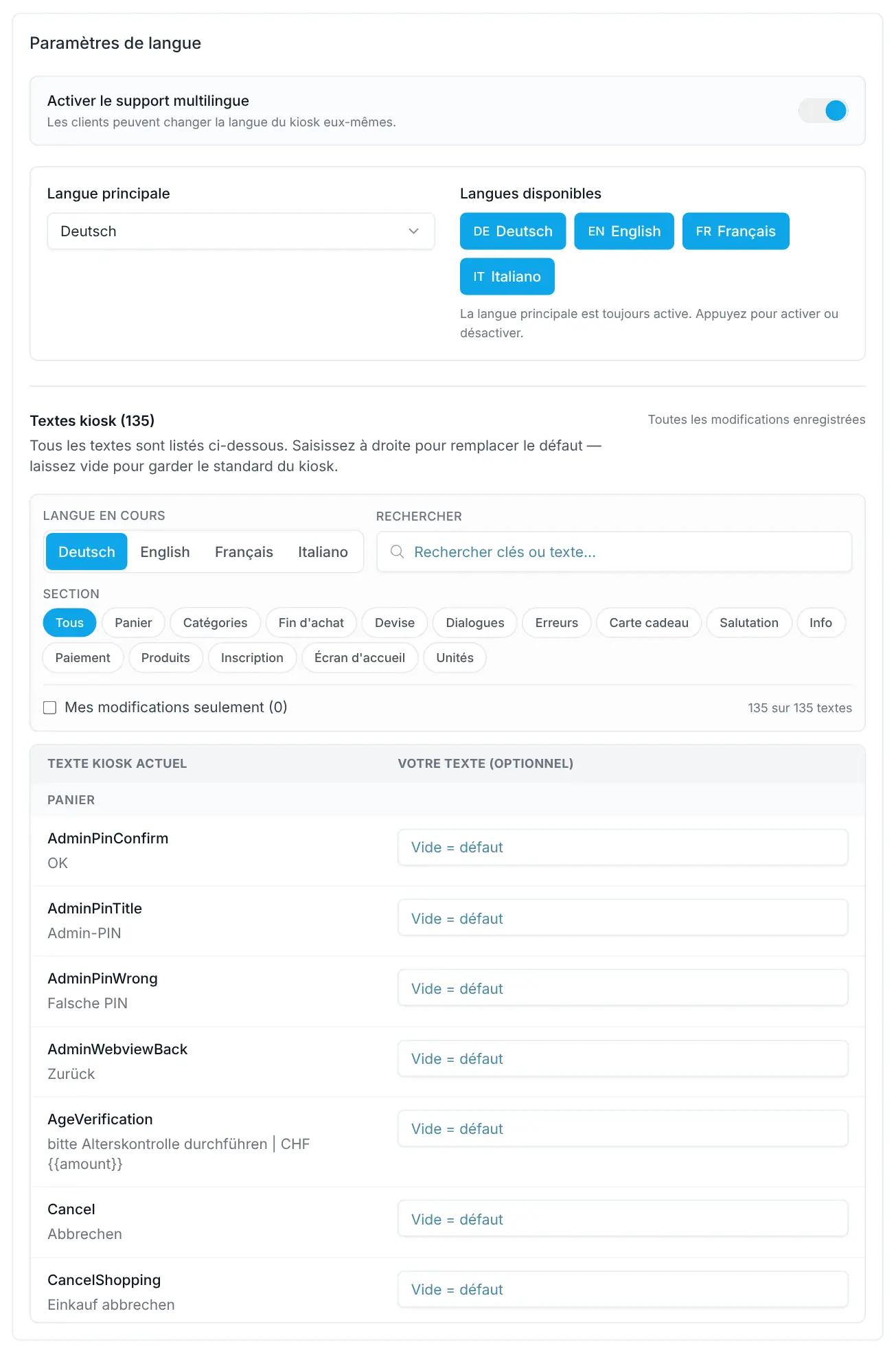Switch current language tab to Italiano
Viewport: 896px width, 1353px height.
[x=323, y=552]
